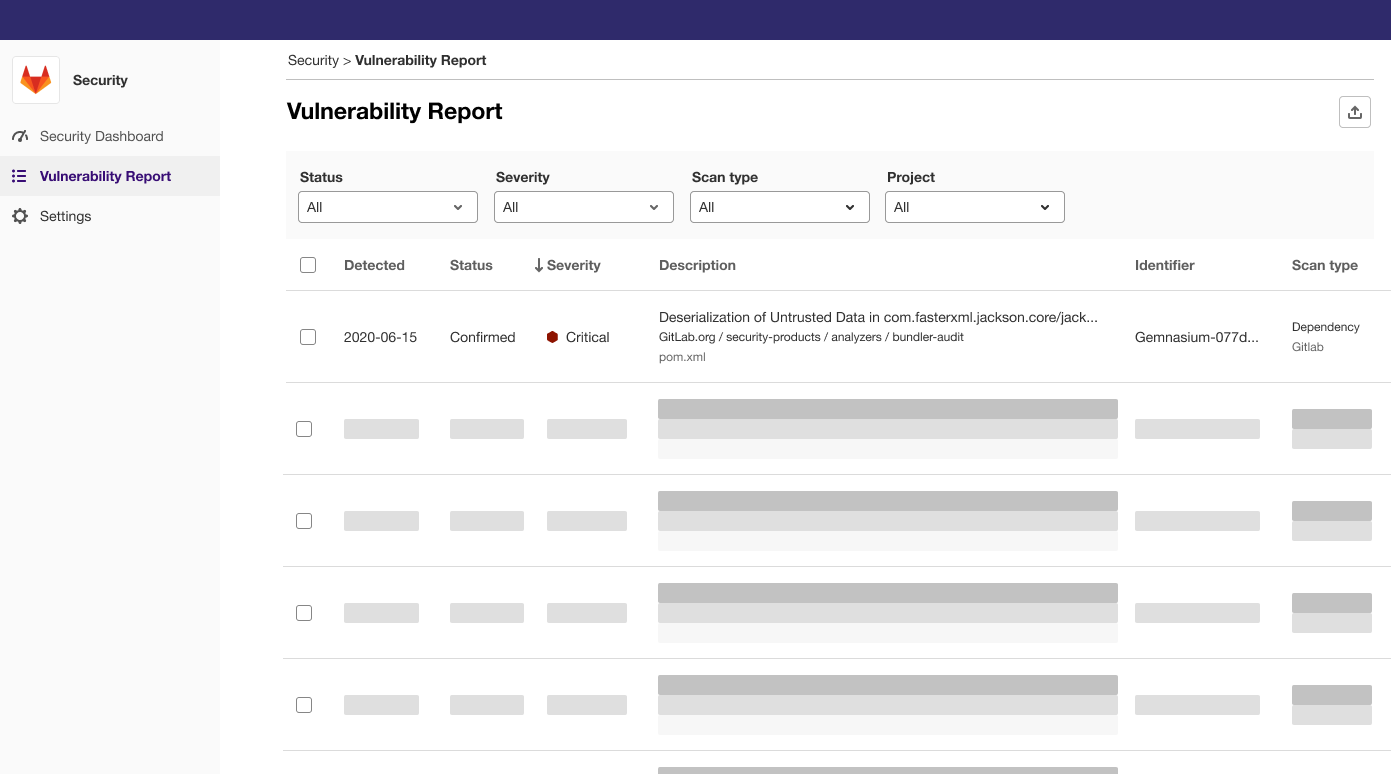Click the Security Dashboard gauge icon

pyautogui.click(x=20, y=136)
